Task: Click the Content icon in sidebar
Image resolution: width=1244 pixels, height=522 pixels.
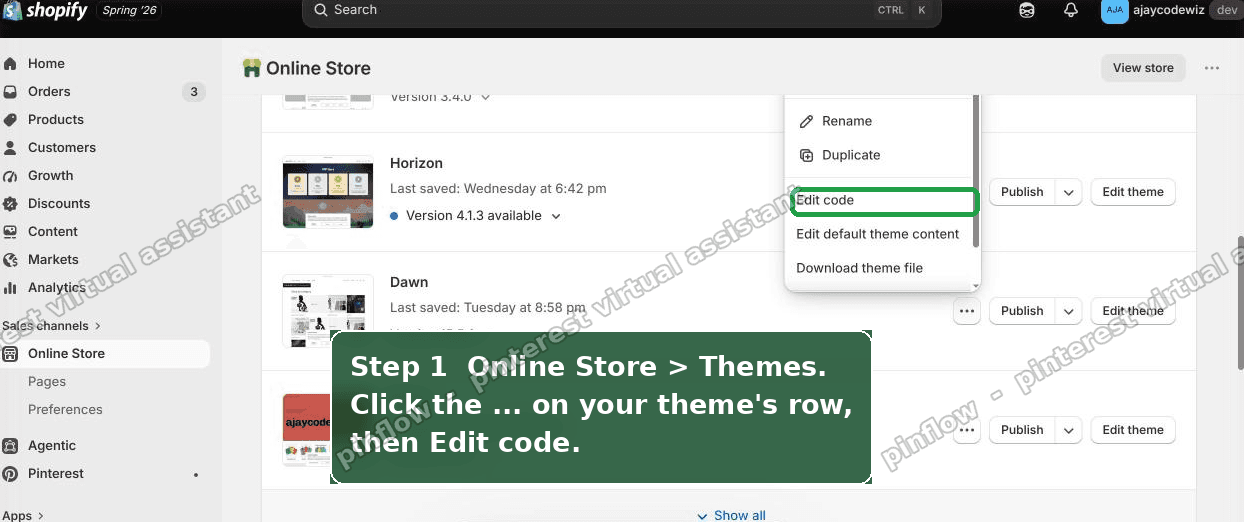Action: click(x=11, y=231)
